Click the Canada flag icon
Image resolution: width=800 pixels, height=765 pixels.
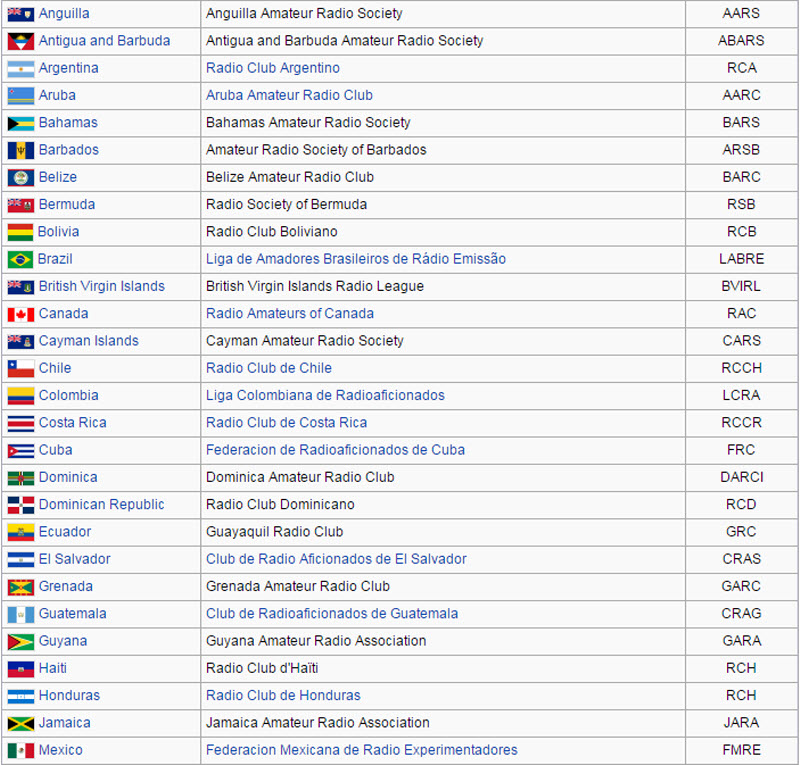coord(21,314)
